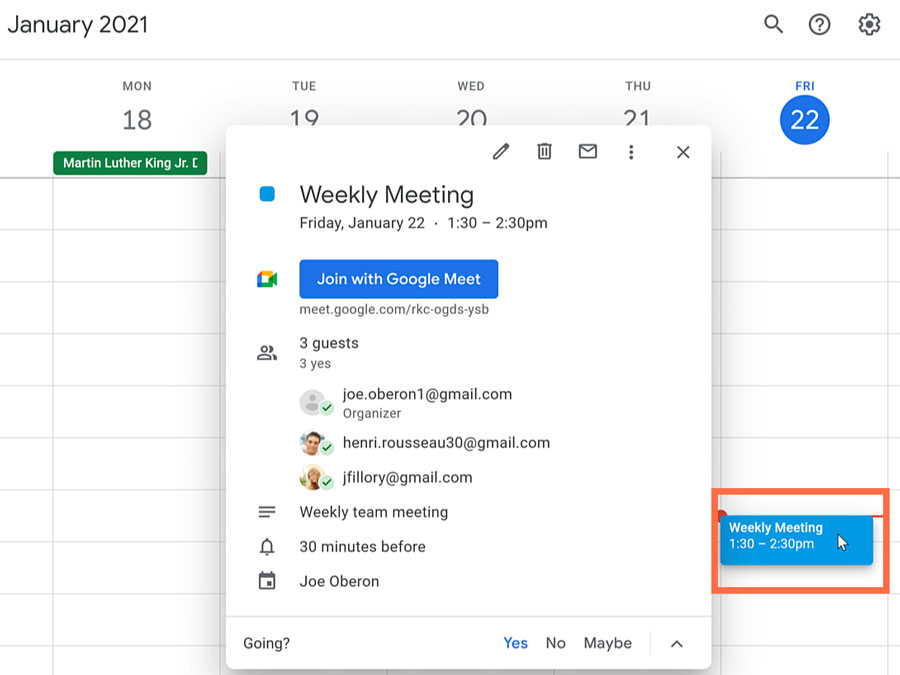Image resolution: width=900 pixels, height=675 pixels.
Task: Click the guests people icon
Action: point(267,352)
